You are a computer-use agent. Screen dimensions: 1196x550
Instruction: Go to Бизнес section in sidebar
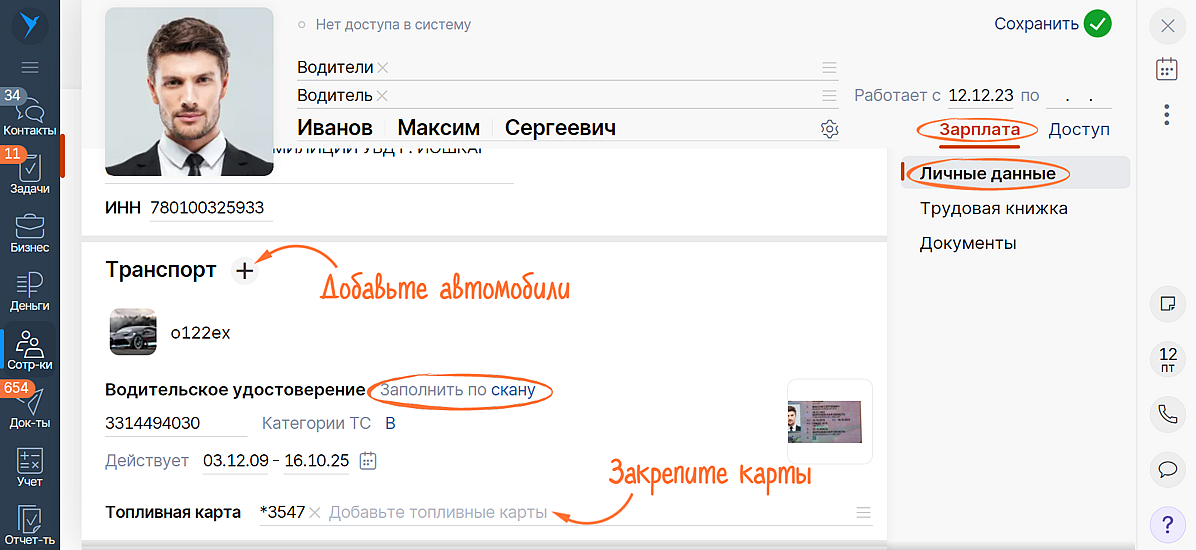click(x=29, y=231)
